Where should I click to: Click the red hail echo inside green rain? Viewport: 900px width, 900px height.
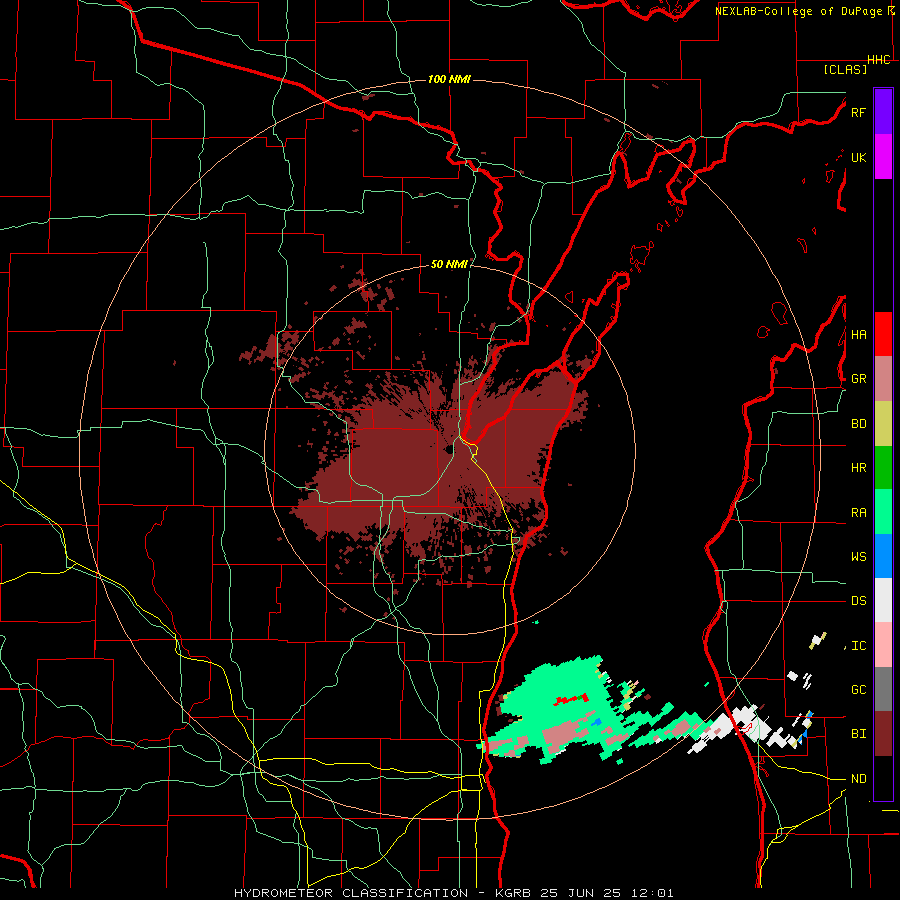click(572, 699)
